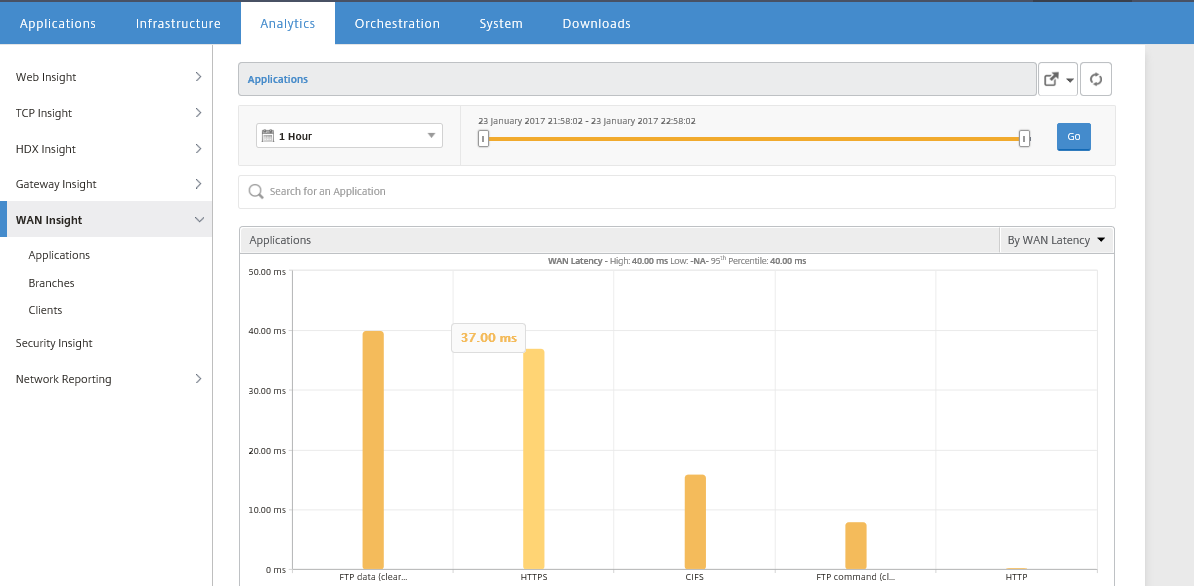Click the export icon button
Viewport: 1194px width, 586px height.
tap(1058, 79)
